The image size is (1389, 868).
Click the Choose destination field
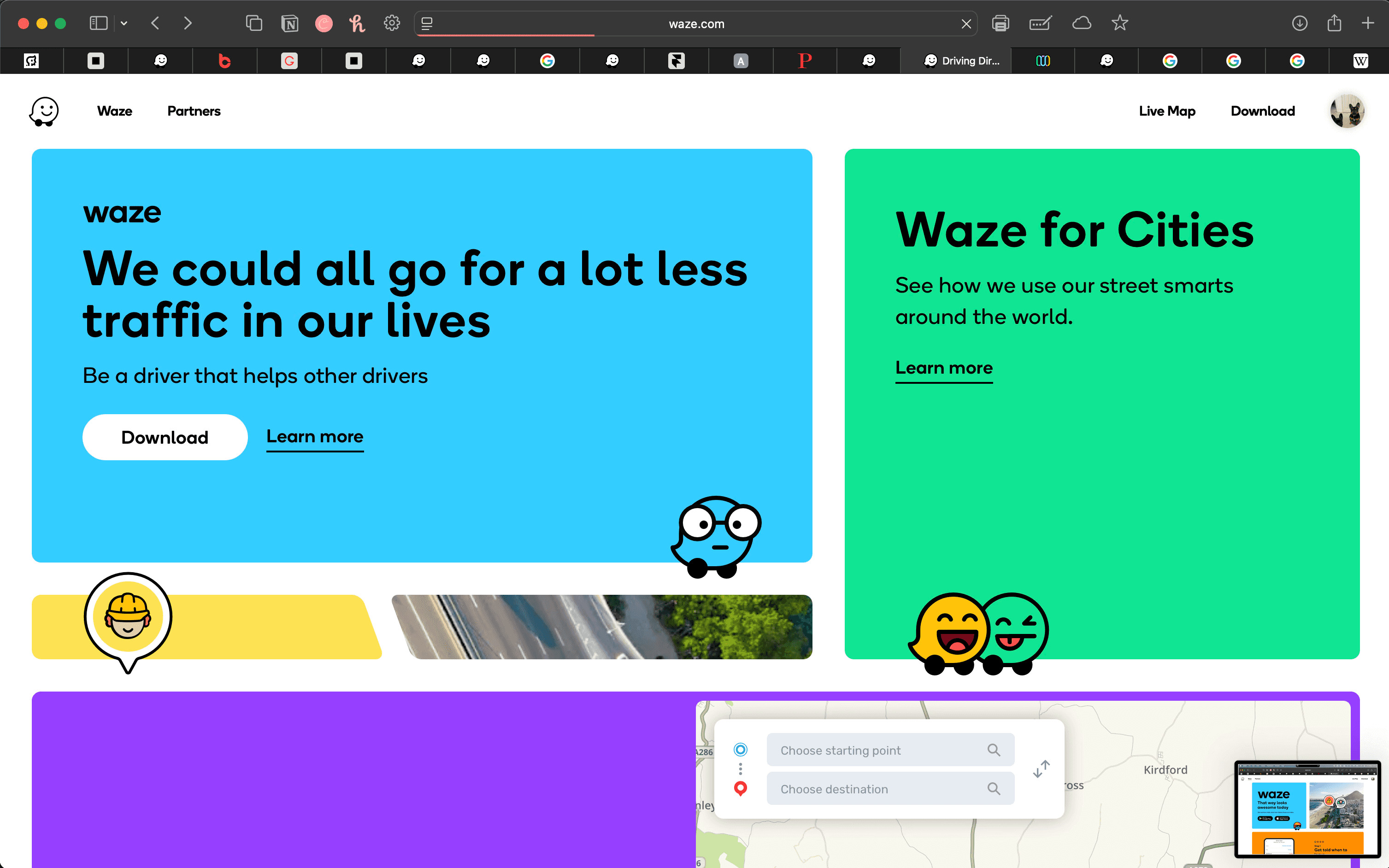coord(878,789)
